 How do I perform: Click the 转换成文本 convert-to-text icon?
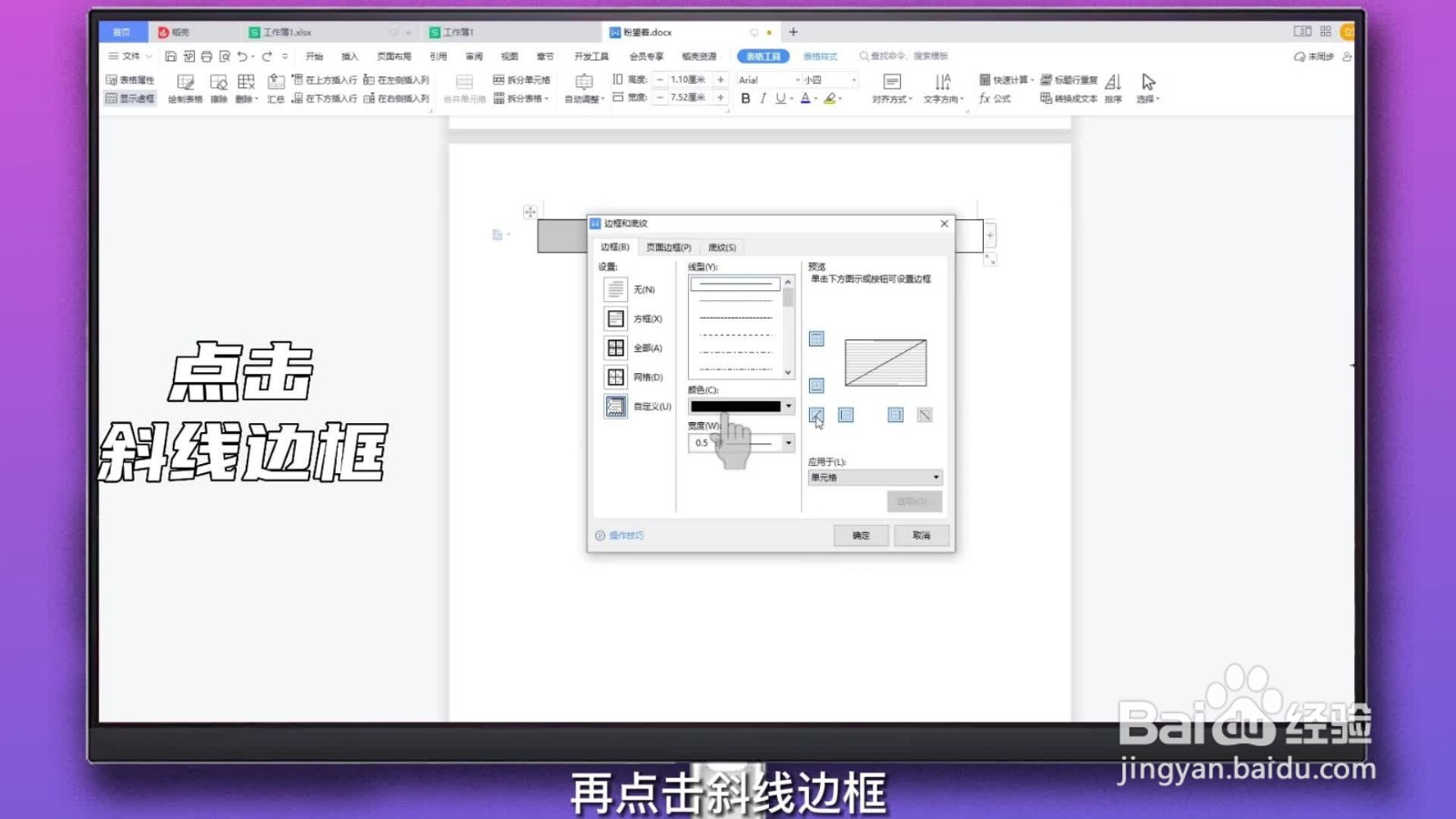(1070, 98)
